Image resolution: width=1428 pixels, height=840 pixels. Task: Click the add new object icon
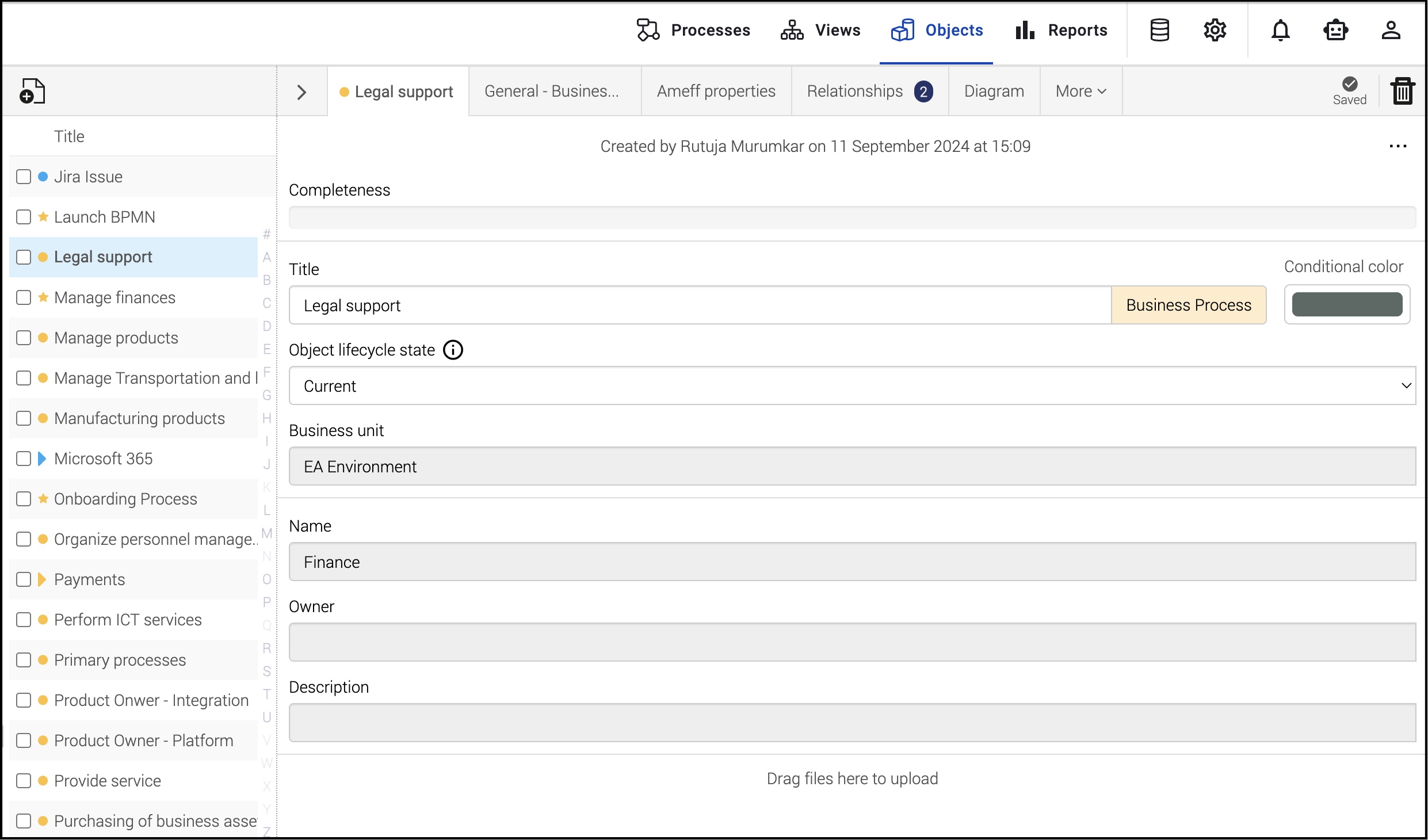point(32,91)
